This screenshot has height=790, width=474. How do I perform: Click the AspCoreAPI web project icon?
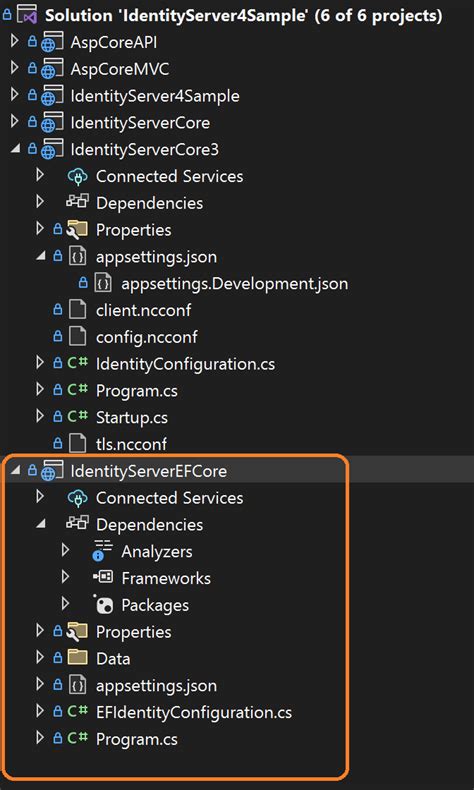pos(51,42)
